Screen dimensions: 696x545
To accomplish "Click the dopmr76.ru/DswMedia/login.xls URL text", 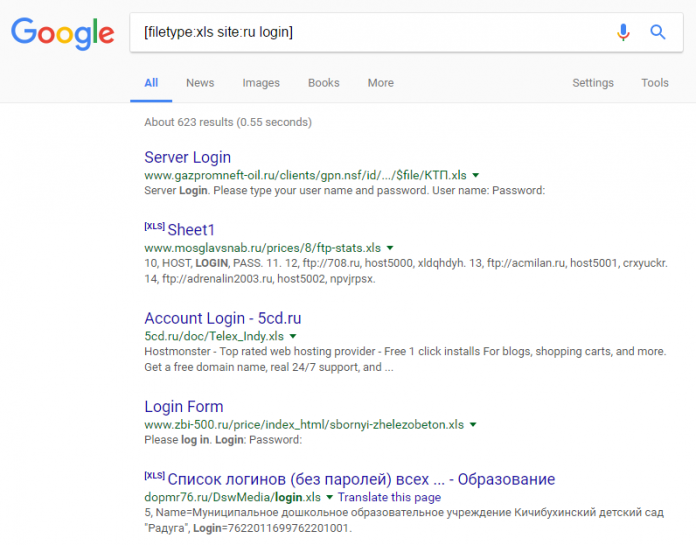I will (232, 497).
